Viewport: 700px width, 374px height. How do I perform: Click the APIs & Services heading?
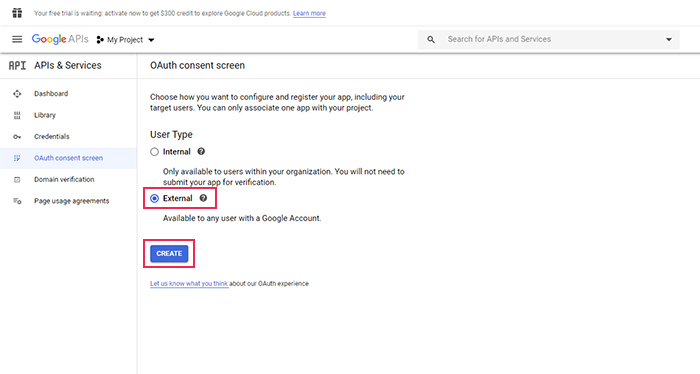point(68,65)
